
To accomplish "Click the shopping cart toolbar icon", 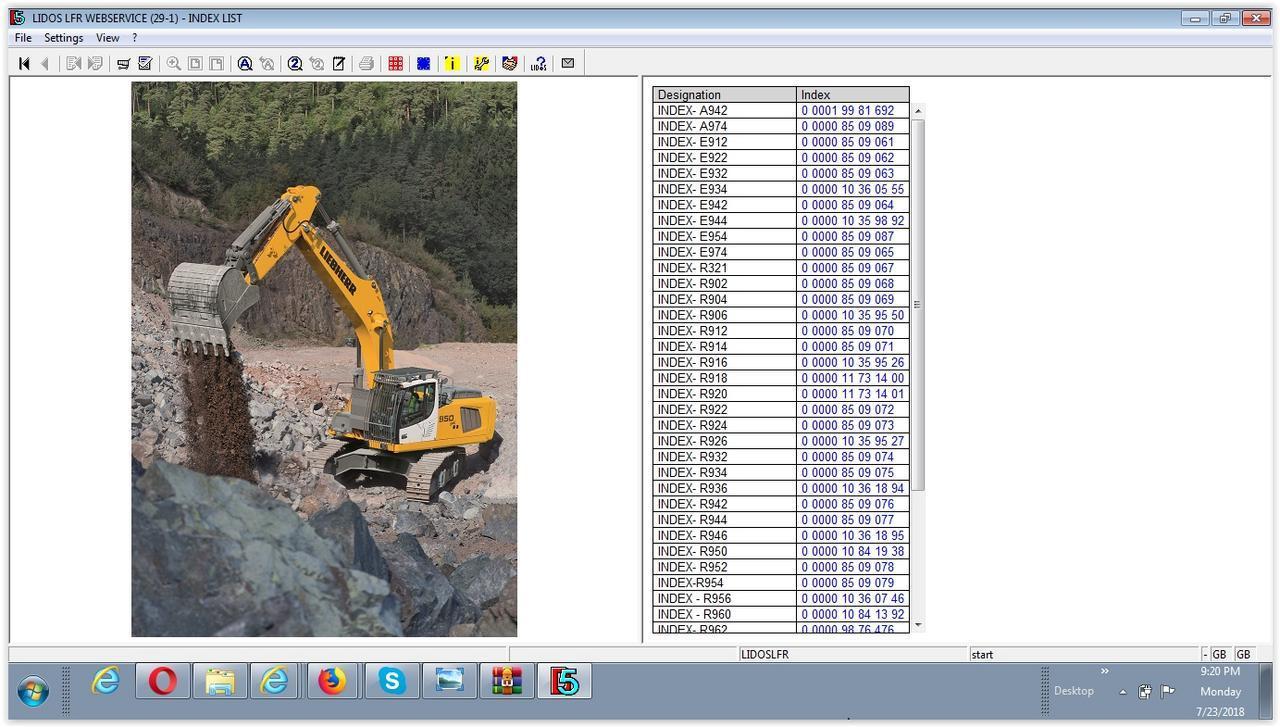I will tap(123, 64).
